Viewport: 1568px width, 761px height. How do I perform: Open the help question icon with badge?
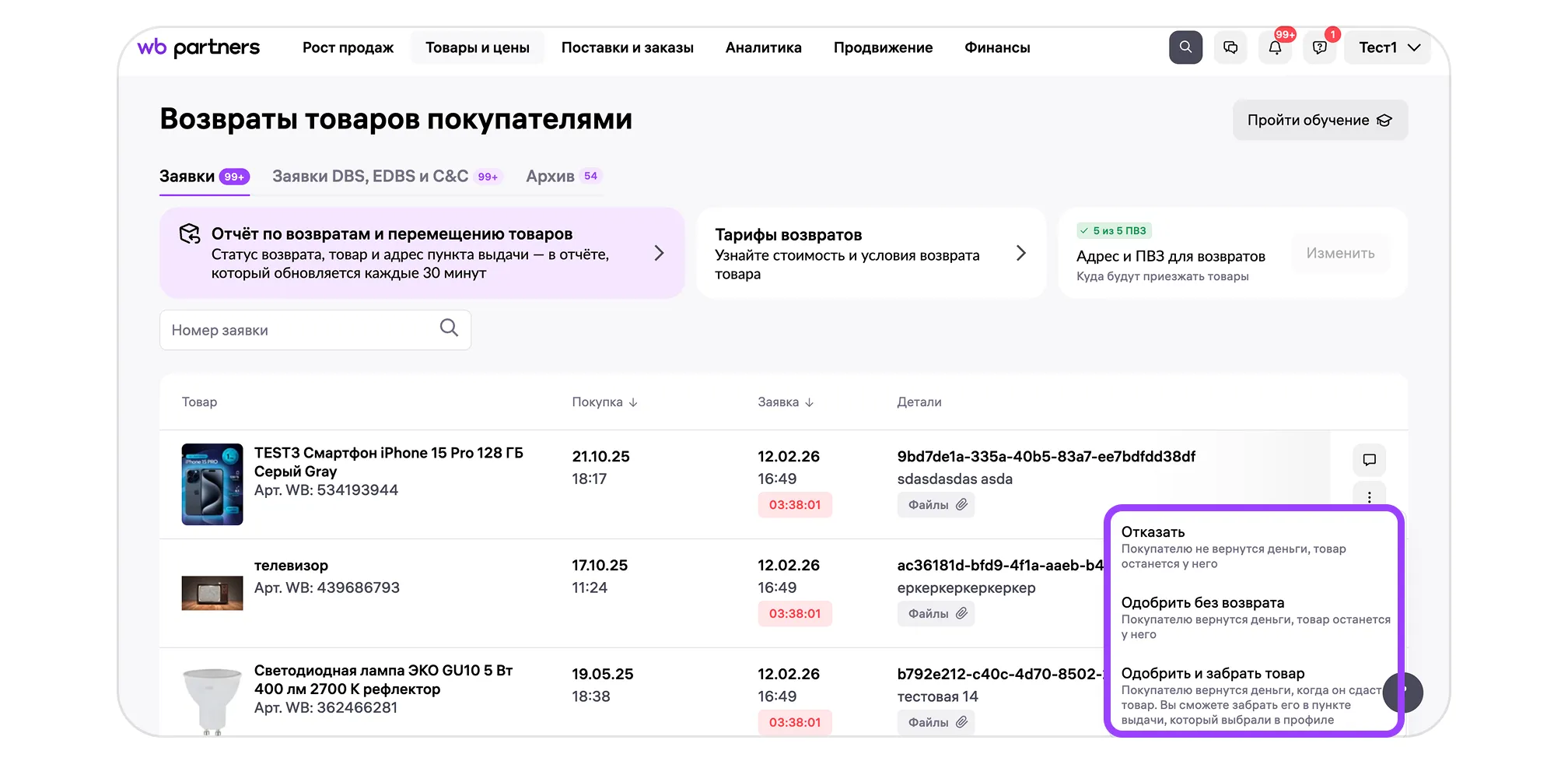(1319, 47)
